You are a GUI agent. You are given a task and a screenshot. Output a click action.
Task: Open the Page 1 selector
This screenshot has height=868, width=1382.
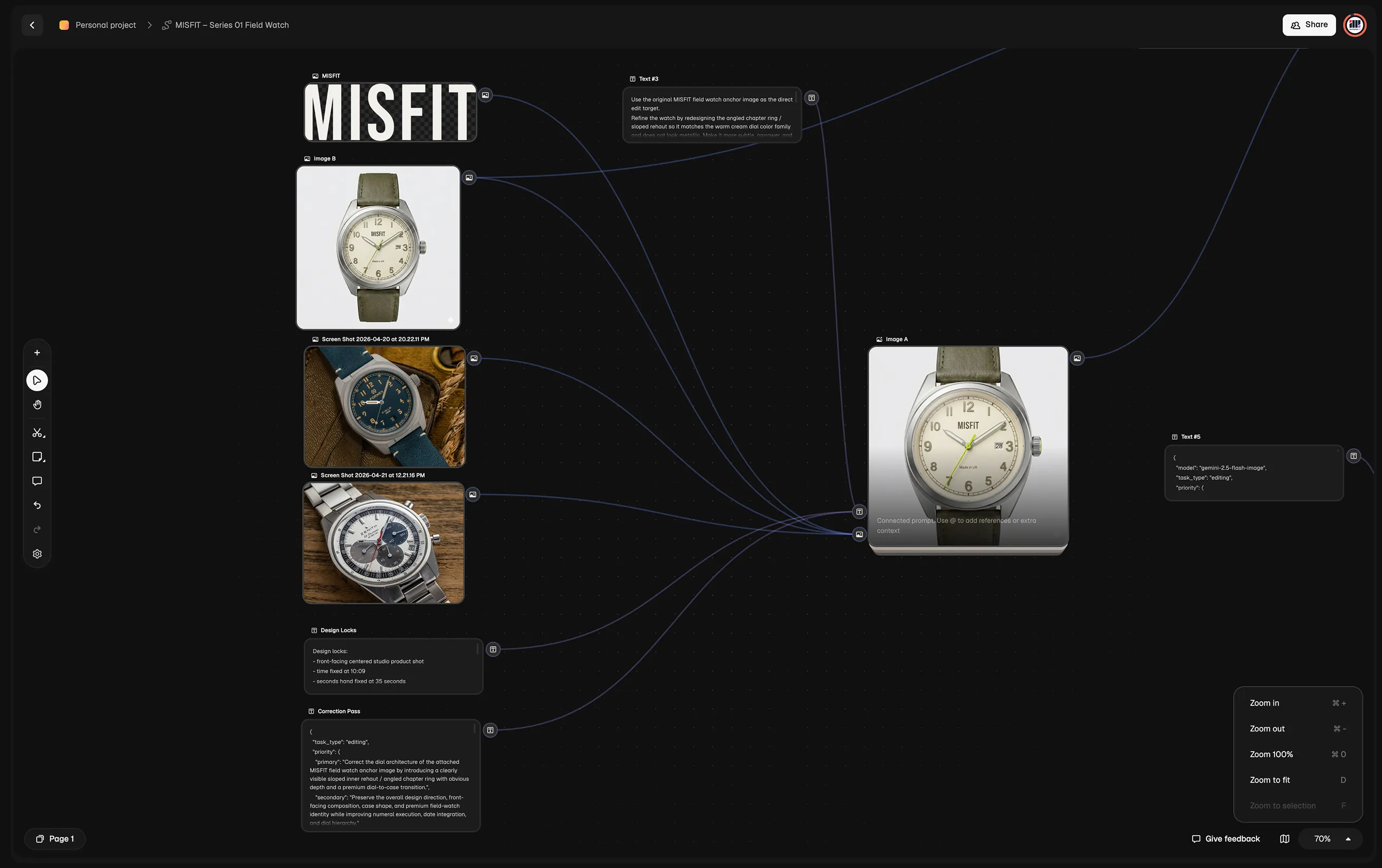tap(55, 839)
